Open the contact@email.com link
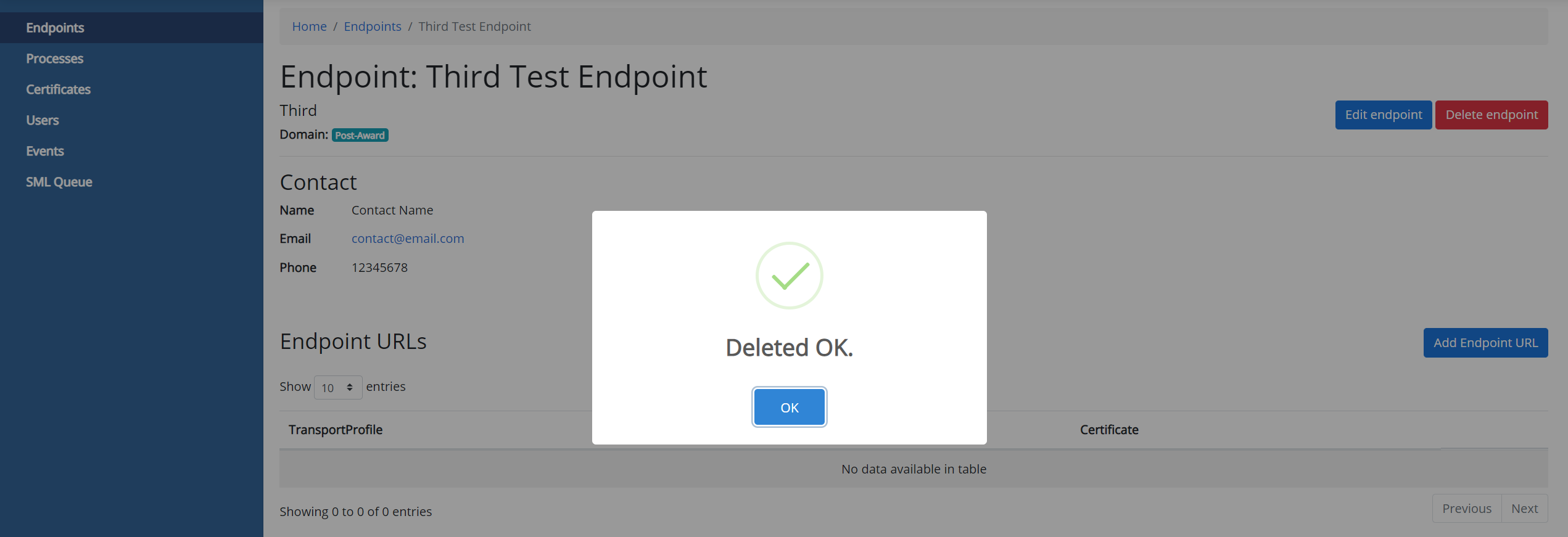 point(408,239)
